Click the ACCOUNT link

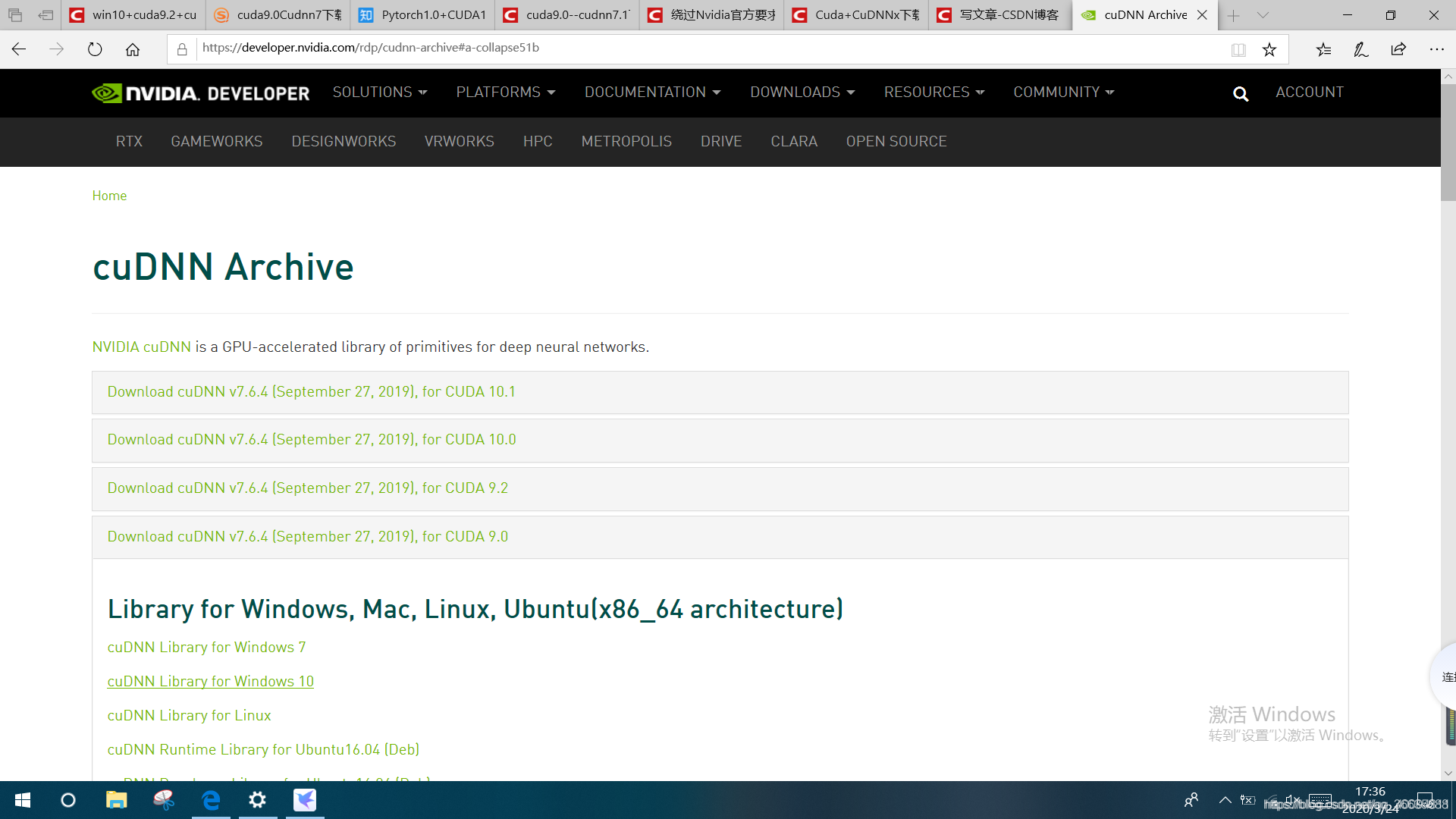[1310, 93]
